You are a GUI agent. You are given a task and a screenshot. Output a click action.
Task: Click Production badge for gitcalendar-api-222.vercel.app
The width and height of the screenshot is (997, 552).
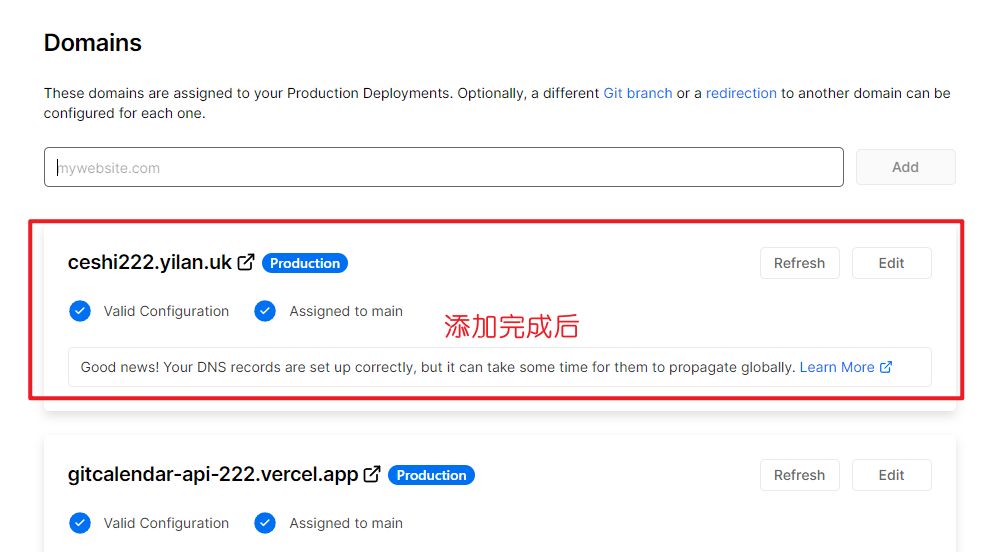click(431, 475)
